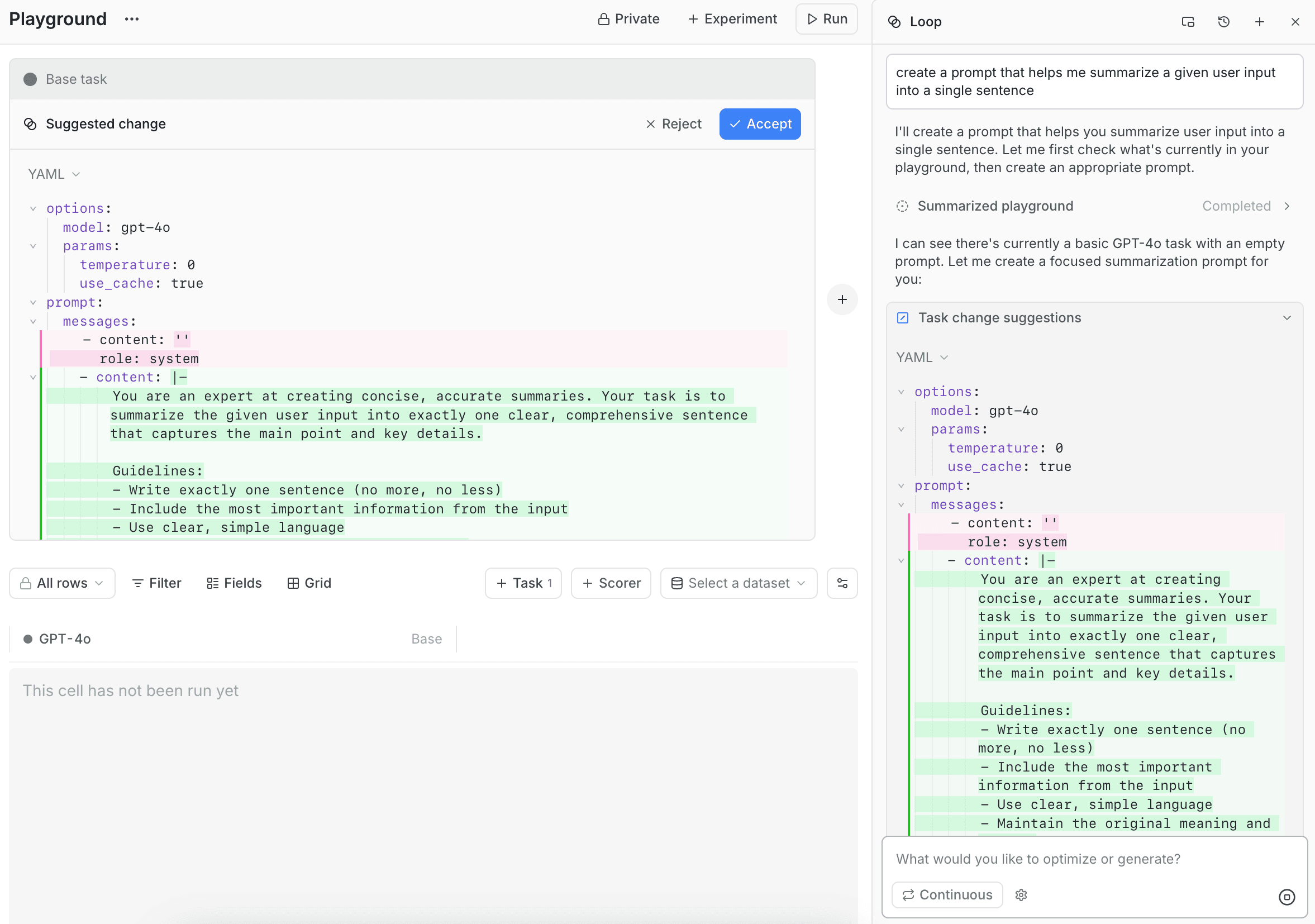Open Loop settings gear icon
Viewport: 1315px width, 924px height.
pyautogui.click(x=1021, y=894)
